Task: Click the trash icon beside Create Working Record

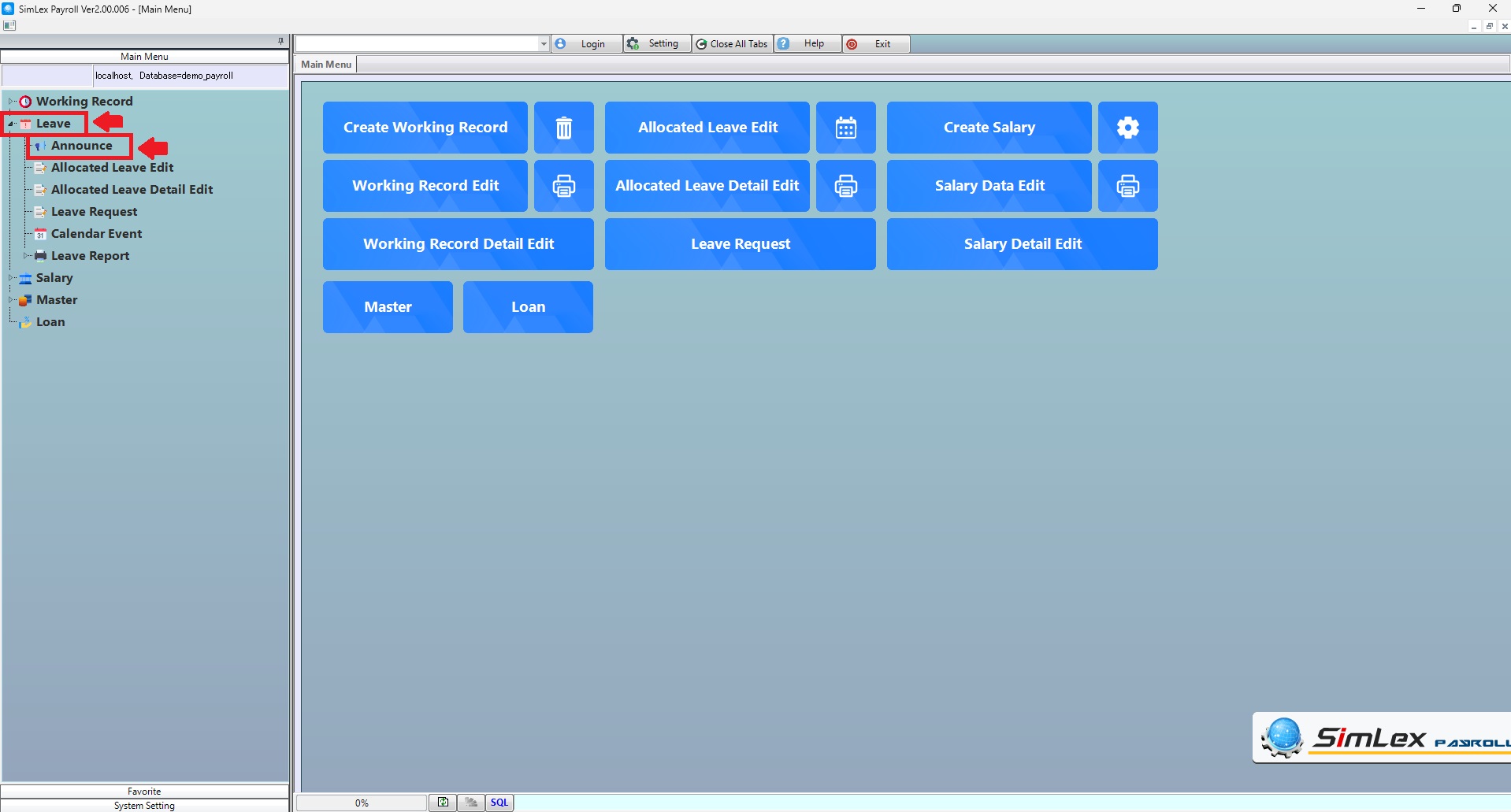Action: click(563, 128)
